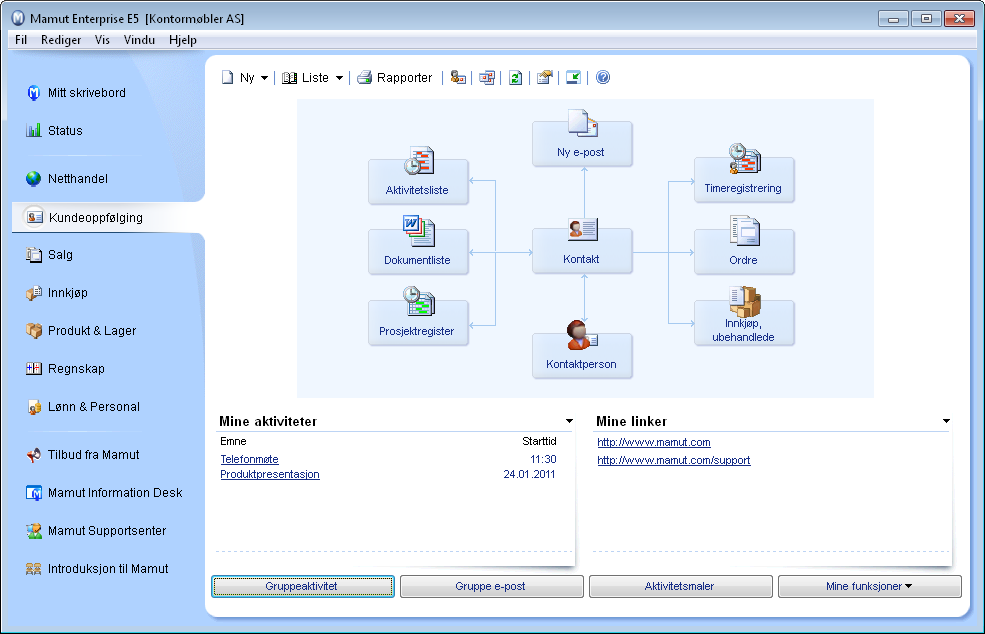Click the person-with-card toolbar icon
This screenshot has height=634, width=985.
458,77
